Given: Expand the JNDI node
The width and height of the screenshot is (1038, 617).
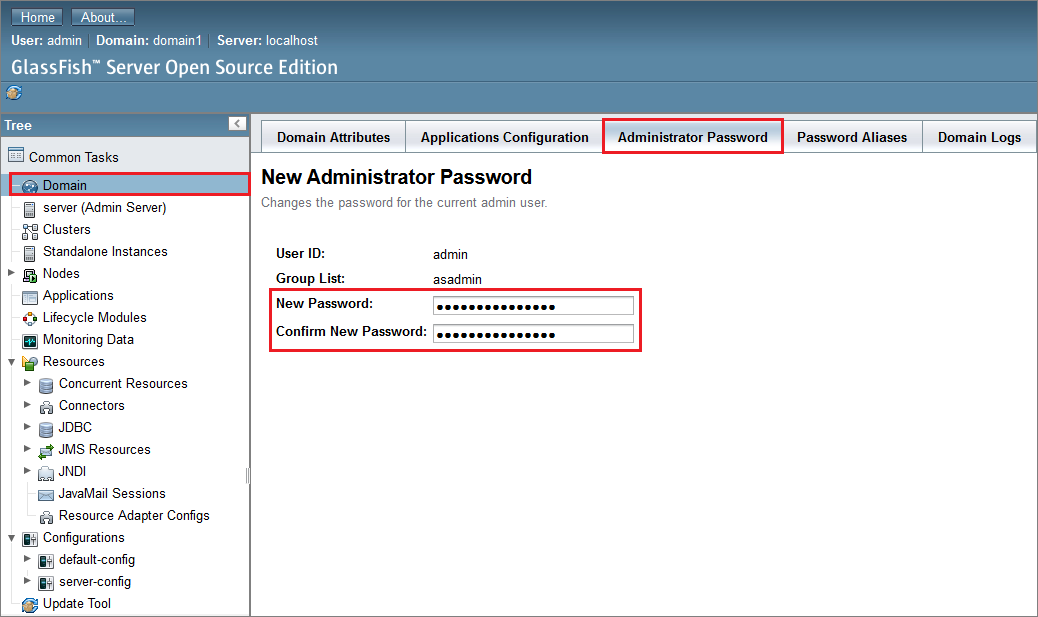Looking at the screenshot, I should tap(27, 470).
